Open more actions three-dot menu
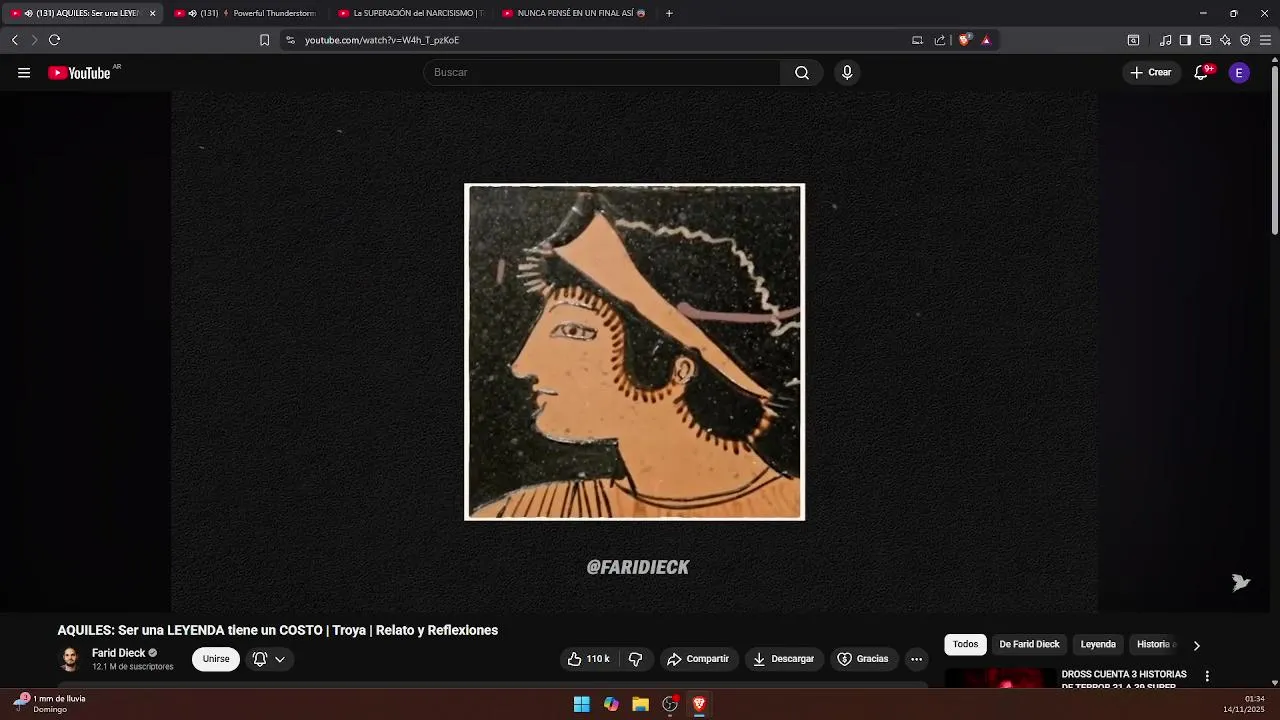The height and width of the screenshot is (720, 1280). 916,659
